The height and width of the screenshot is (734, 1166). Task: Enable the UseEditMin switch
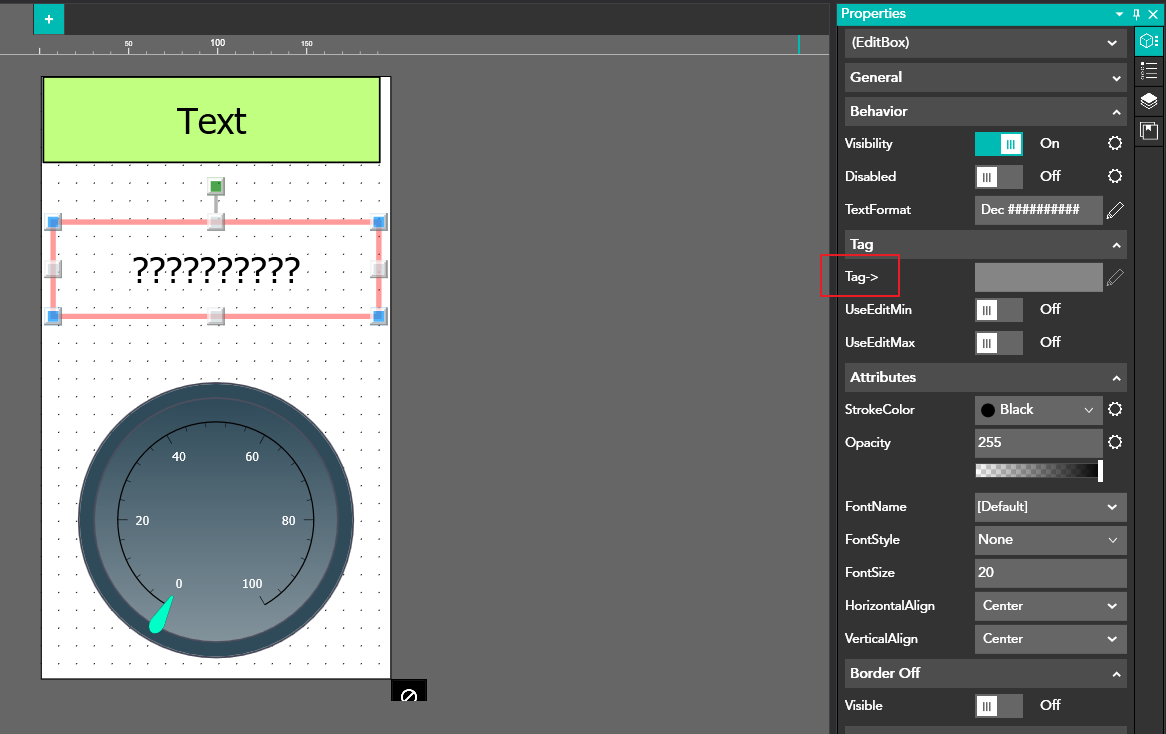click(x=998, y=310)
